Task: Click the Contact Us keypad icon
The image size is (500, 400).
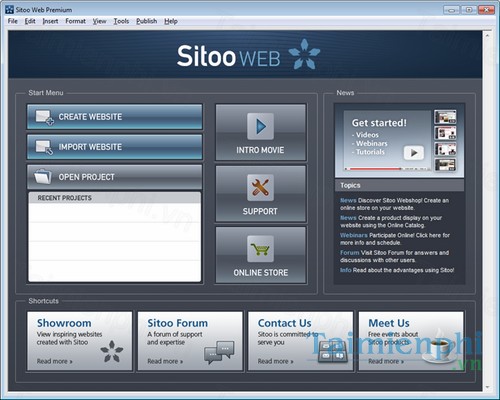Action: (x=332, y=352)
